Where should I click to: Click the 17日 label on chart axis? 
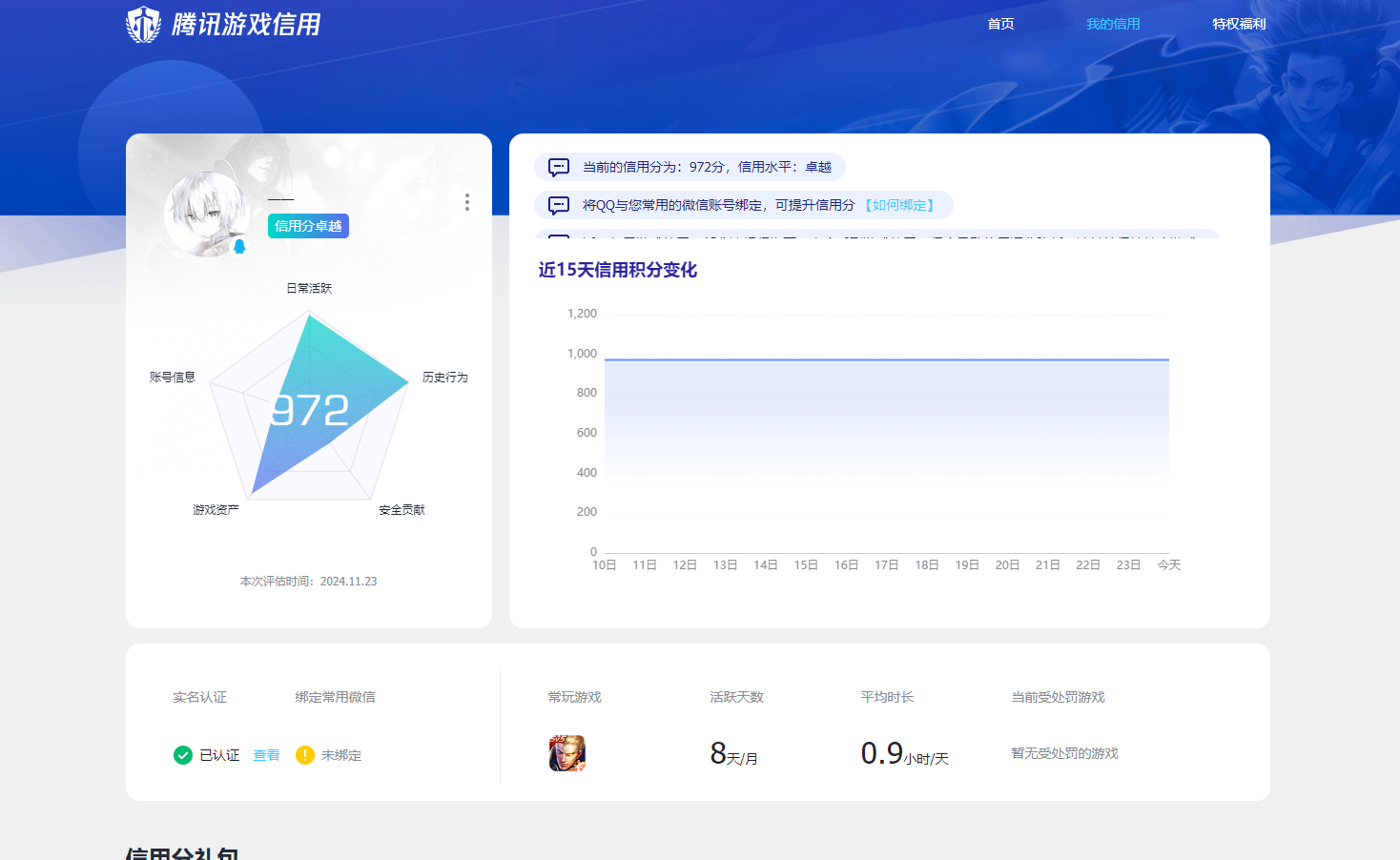coord(887,565)
